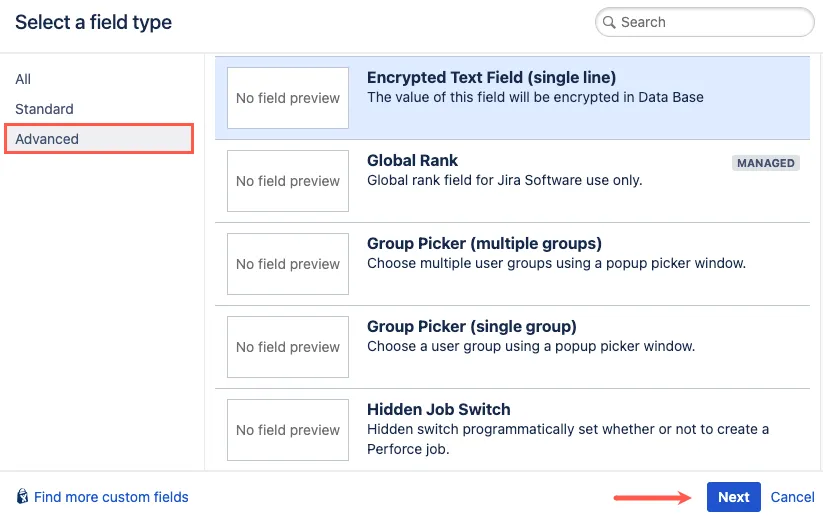The width and height of the screenshot is (823, 521).
Task: Click 'Choose a user group using a popup' description
Action: pos(531,346)
